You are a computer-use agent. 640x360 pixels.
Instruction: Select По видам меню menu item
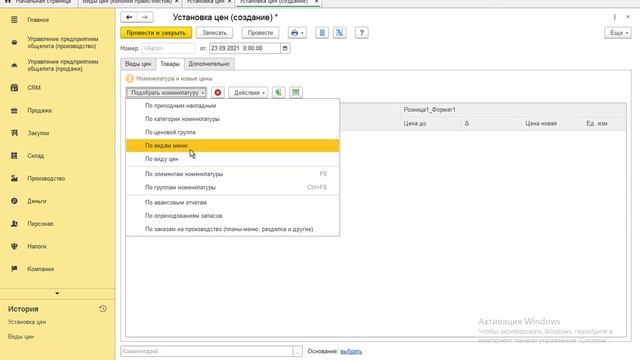point(233,146)
